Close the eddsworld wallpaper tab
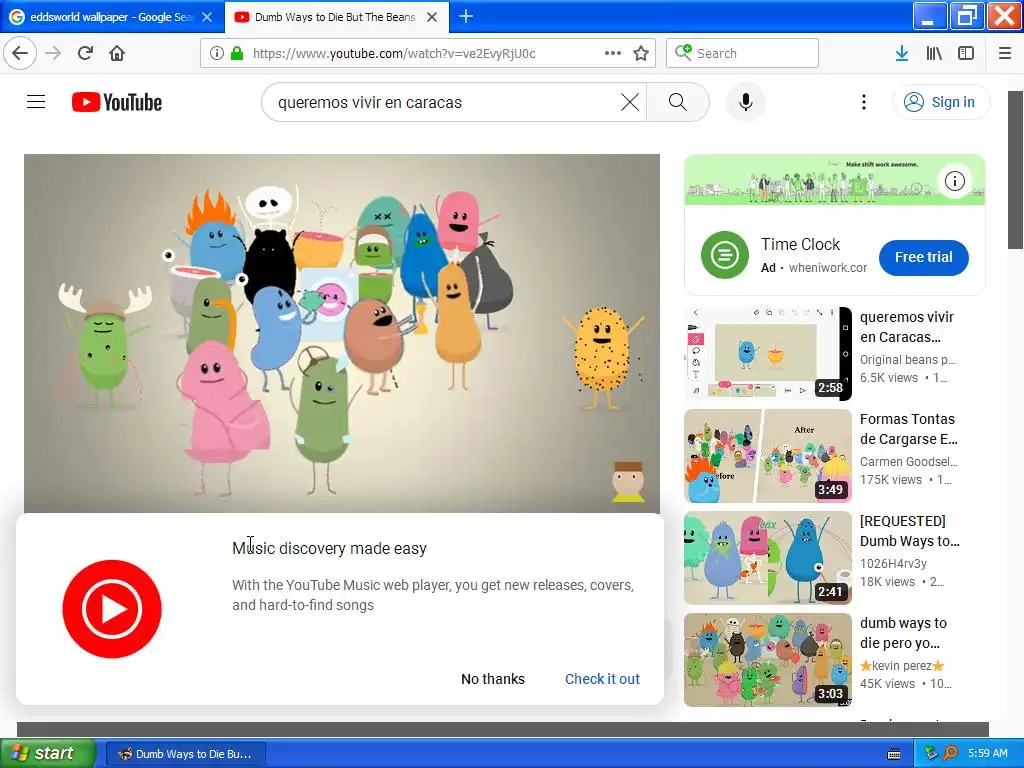The width and height of the screenshot is (1024, 768). [207, 17]
